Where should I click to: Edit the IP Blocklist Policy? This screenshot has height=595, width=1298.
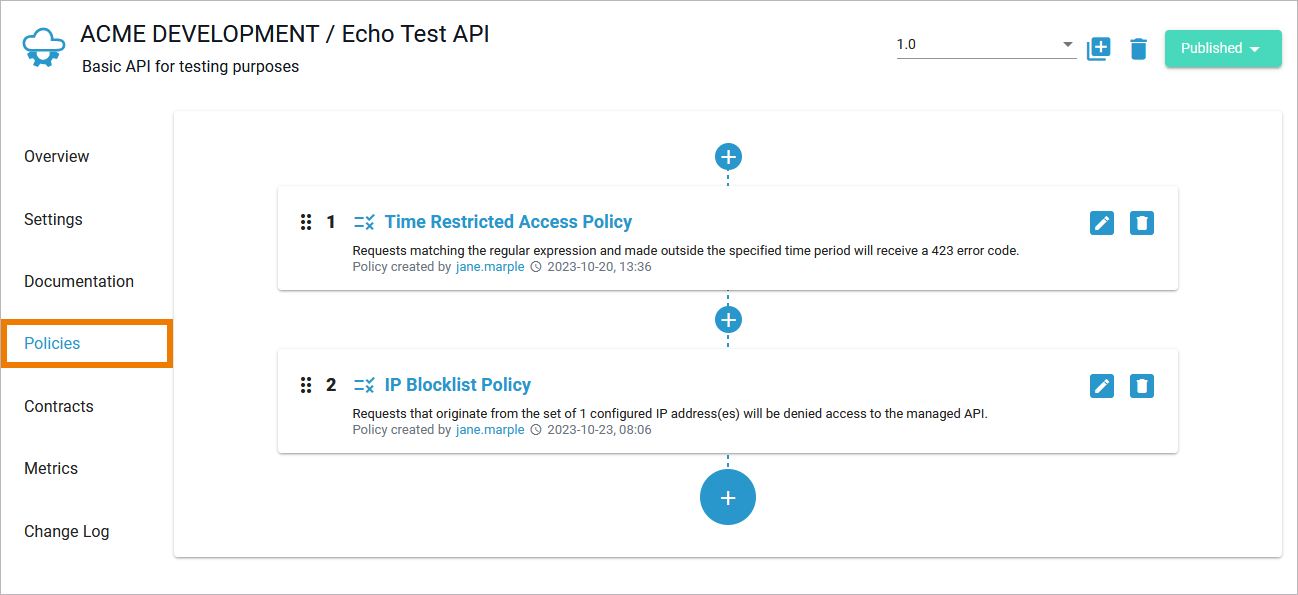pos(1101,386)
